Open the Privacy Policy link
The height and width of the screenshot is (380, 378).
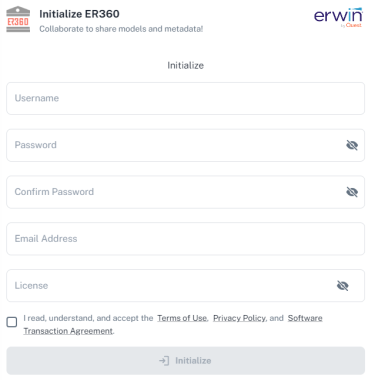point(239,318)
